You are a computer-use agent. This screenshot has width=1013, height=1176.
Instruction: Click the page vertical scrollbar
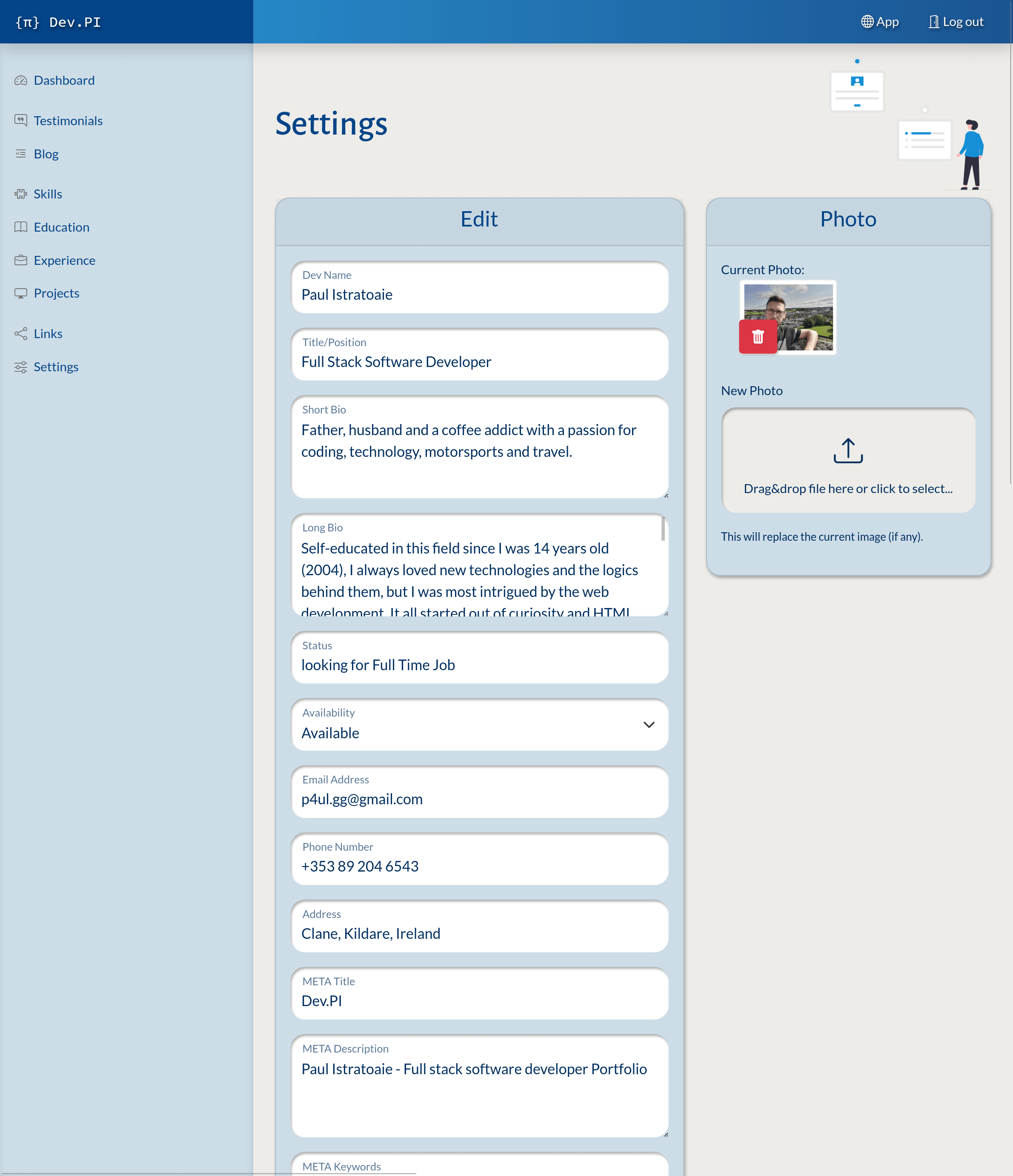[1010, 241]
